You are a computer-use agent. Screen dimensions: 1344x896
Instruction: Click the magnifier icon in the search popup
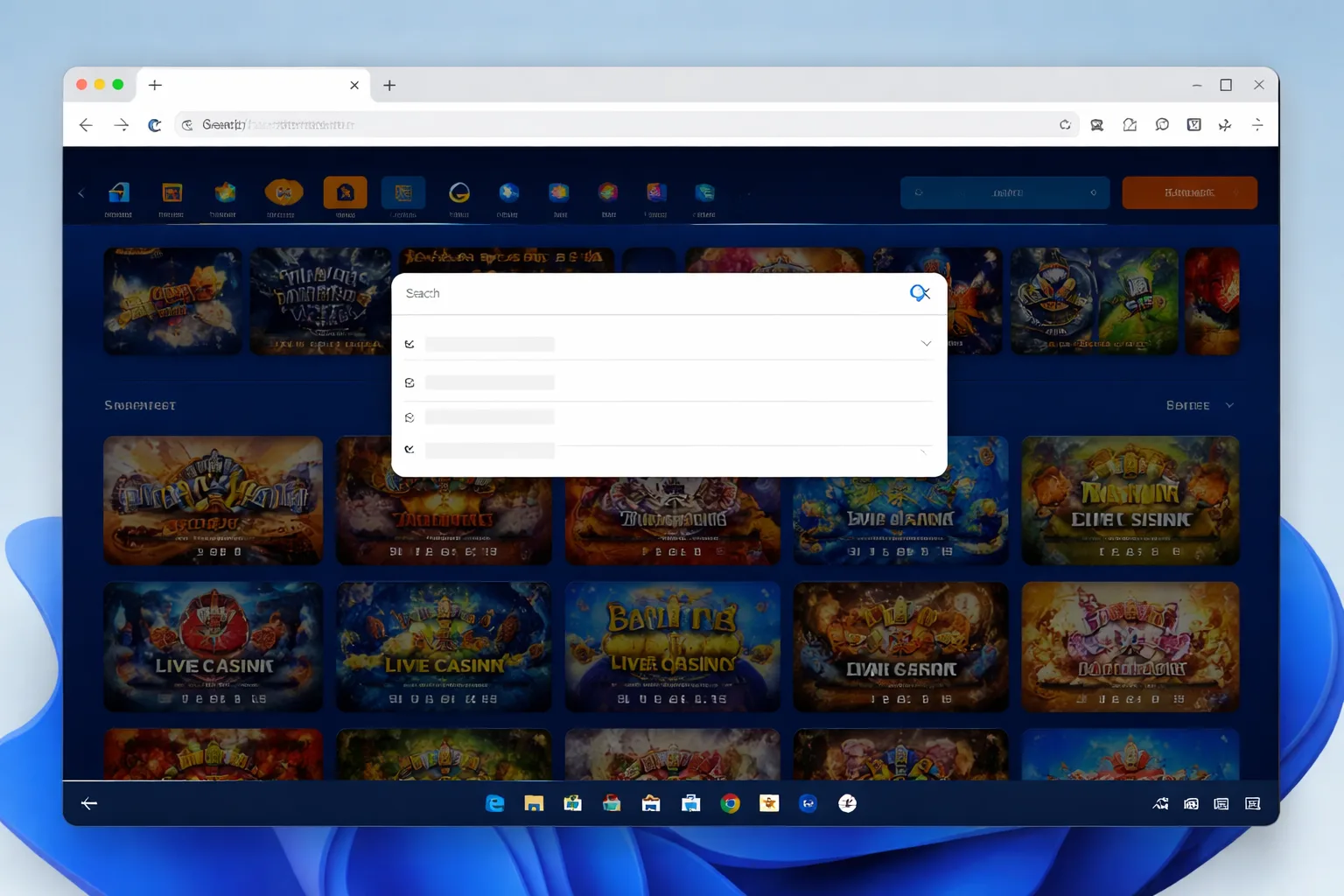click(919, 293)
